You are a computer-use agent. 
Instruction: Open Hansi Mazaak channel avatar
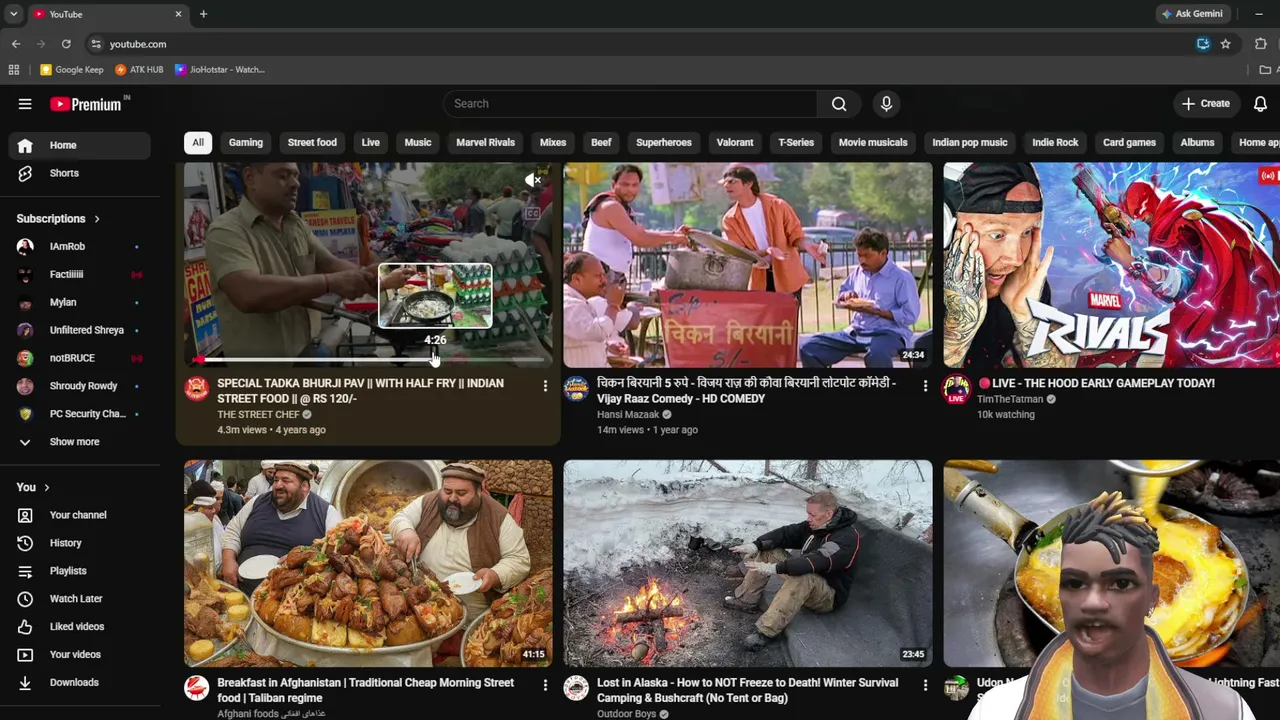(x=576, y=388)
